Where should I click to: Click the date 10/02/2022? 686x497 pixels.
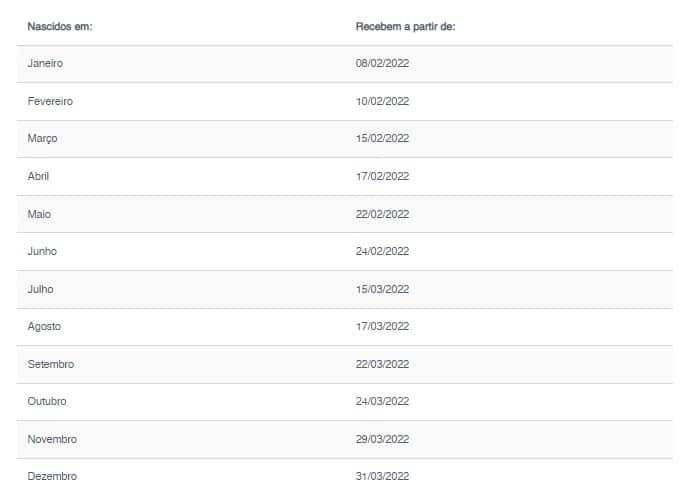click(382, 102)
